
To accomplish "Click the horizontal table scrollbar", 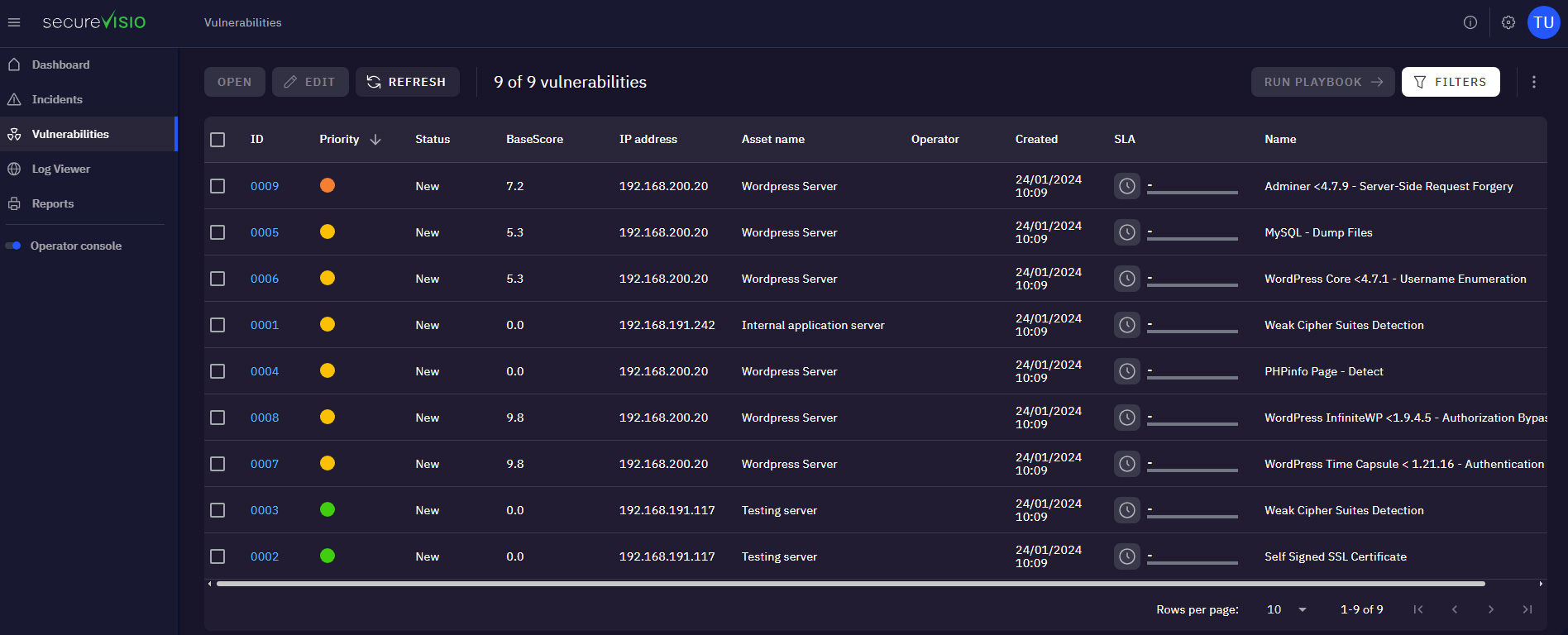I will pyautogui.click(x=850, y=584).
